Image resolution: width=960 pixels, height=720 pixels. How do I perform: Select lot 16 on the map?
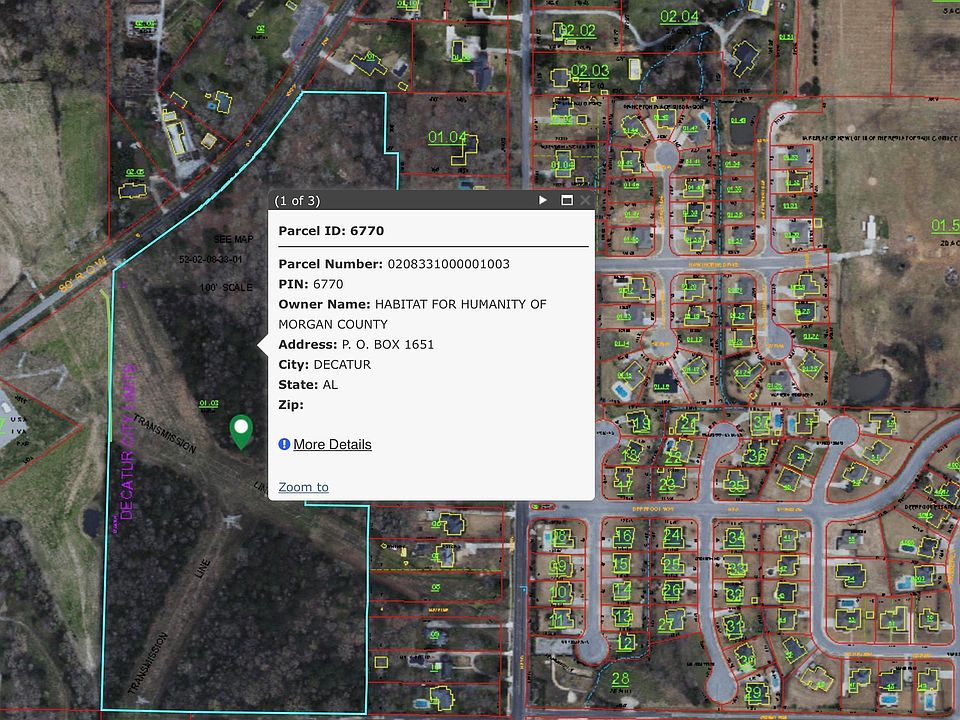coord(623,536)
